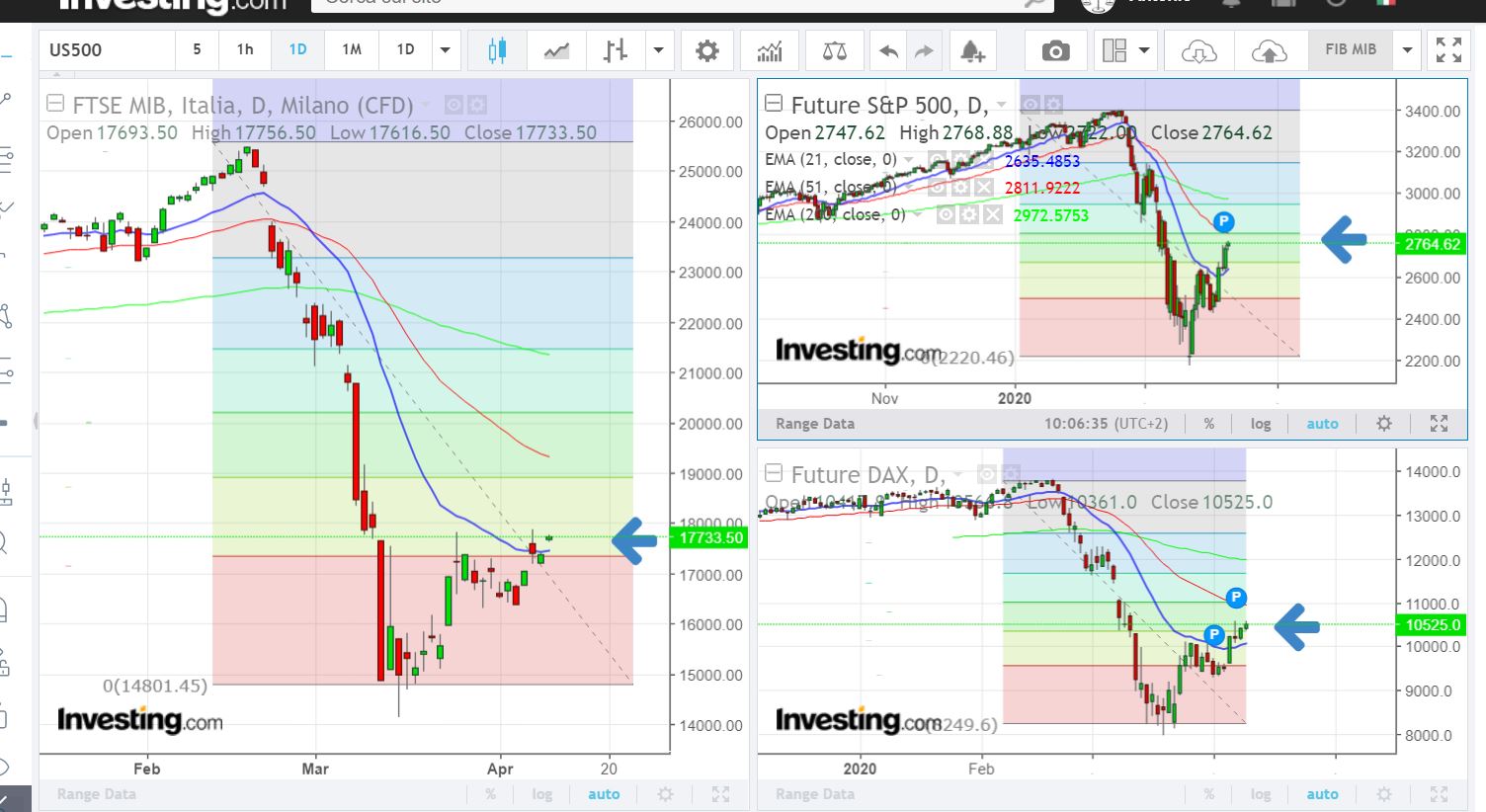Hide the FTSE MIB series with eye icon
The image size is (1486, 812).
[x=454, y=105]
